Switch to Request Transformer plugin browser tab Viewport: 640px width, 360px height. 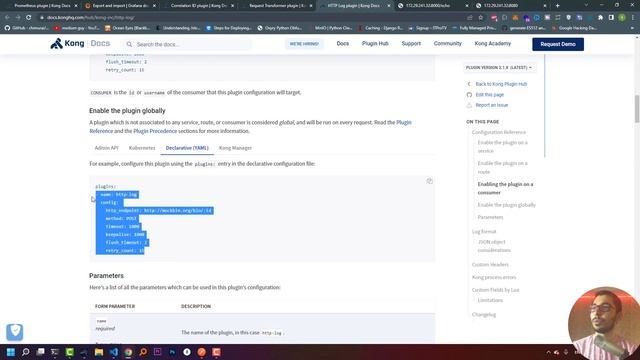point(276,6)
